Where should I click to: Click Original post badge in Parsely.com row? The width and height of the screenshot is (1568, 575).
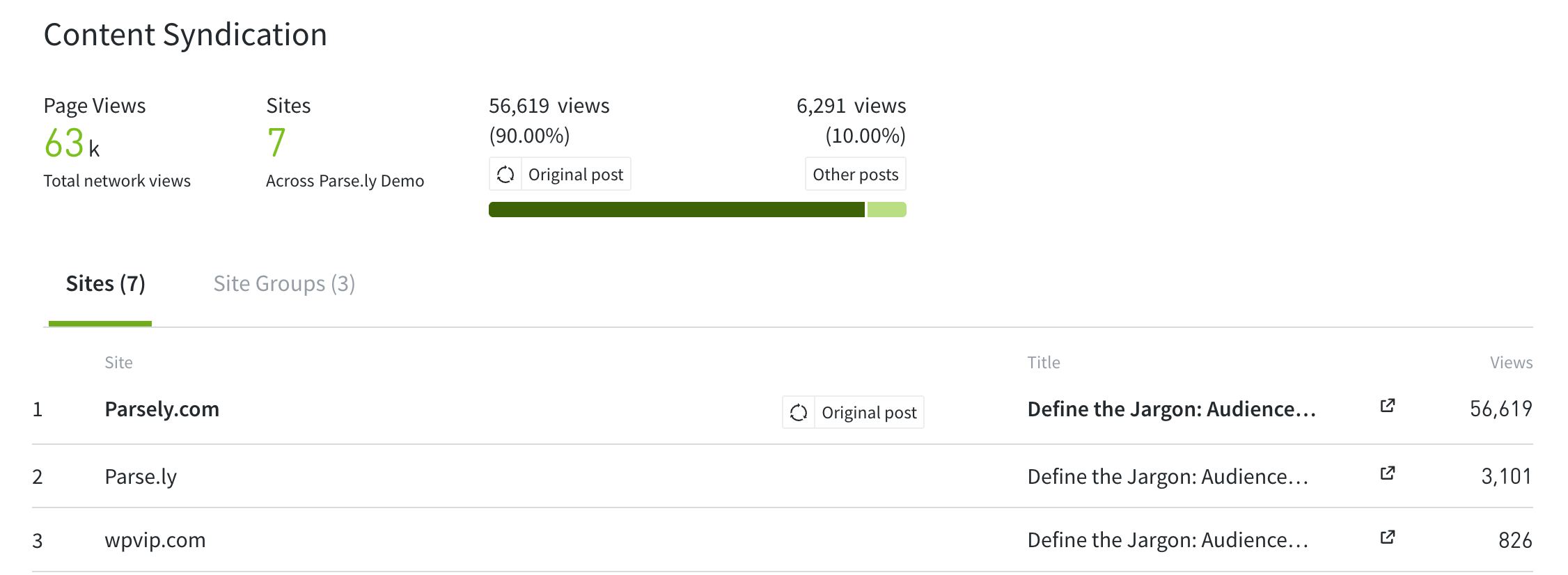[x=868, y=413]
